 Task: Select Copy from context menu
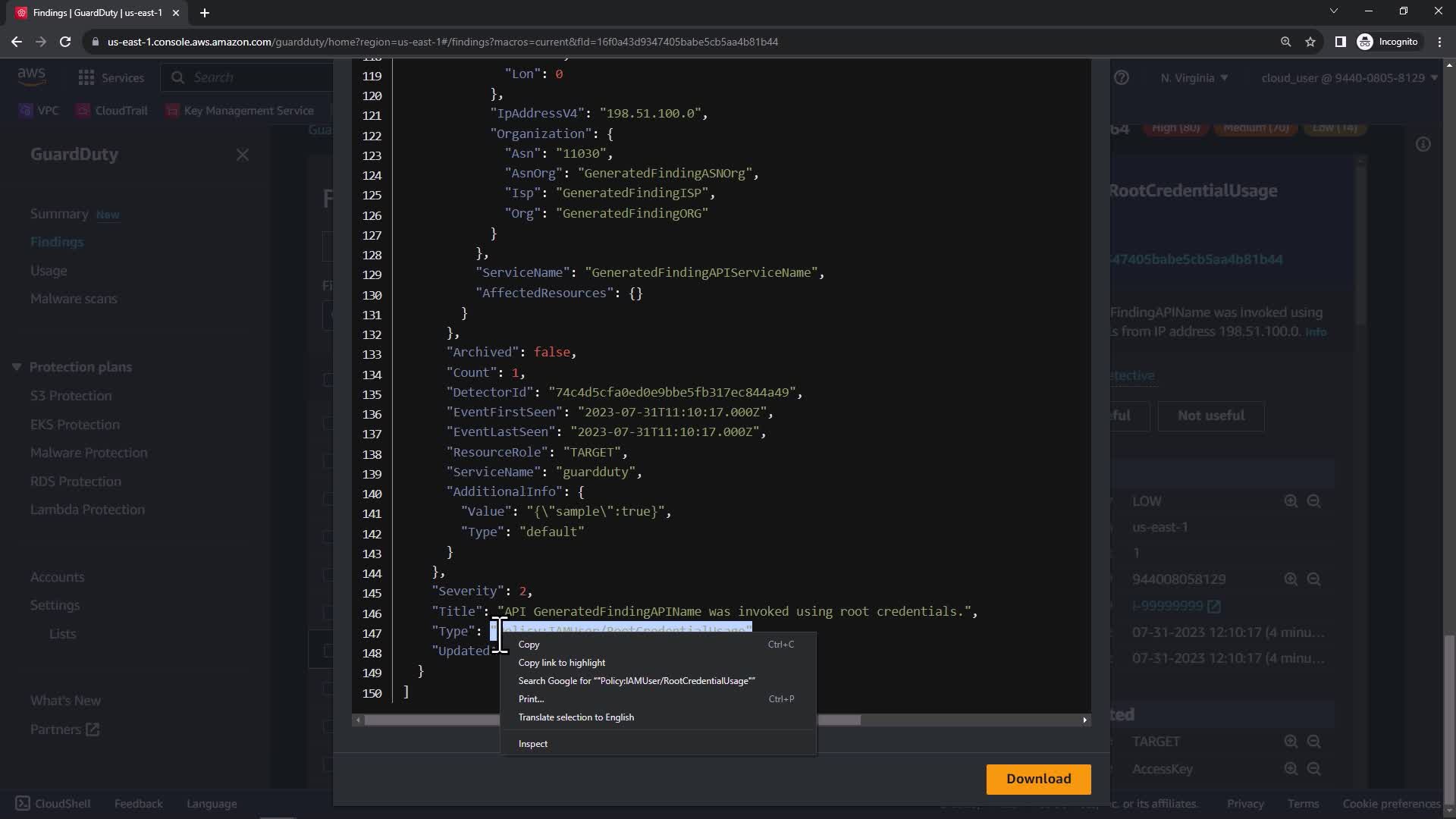[x=529, y=645]
